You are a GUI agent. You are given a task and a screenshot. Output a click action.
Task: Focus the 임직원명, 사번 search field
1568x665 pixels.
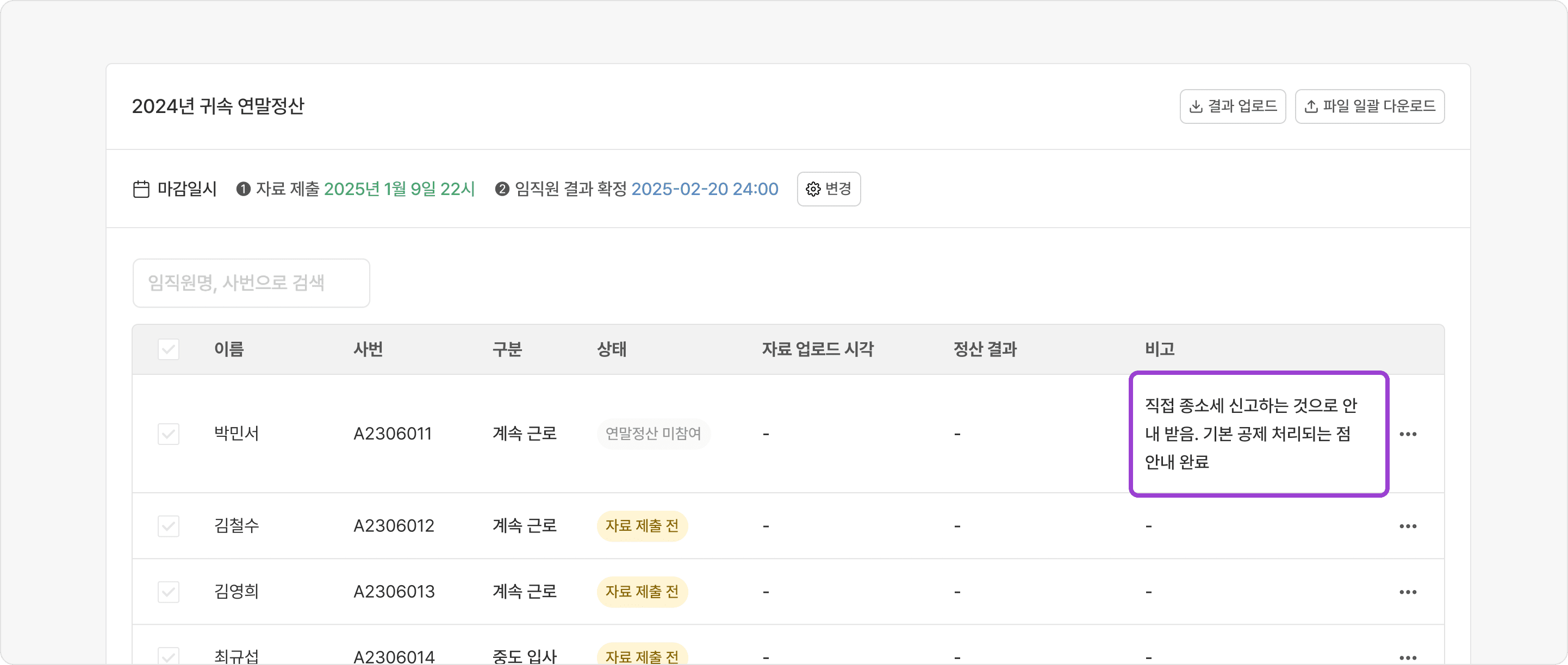point(251,283)
